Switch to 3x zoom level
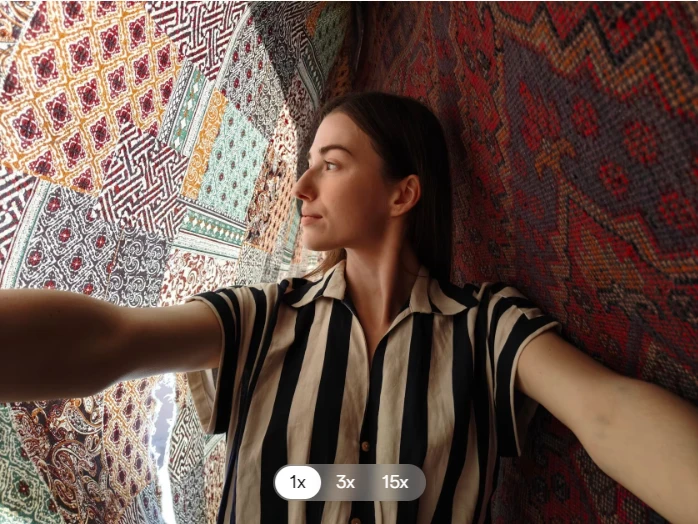698x524 pixels. tap(345, 482)
